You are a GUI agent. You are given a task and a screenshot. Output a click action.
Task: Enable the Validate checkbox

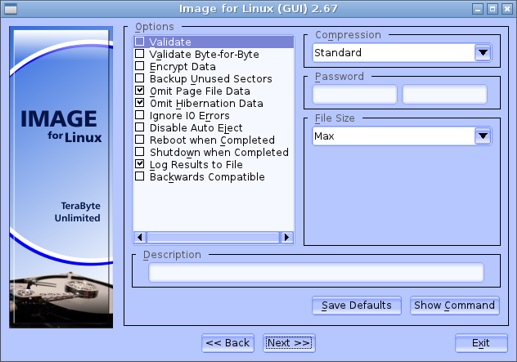click(140, 42)
